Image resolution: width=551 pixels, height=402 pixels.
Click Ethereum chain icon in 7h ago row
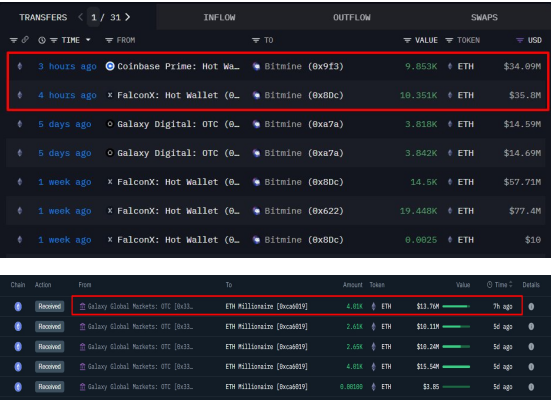[18, 306]
